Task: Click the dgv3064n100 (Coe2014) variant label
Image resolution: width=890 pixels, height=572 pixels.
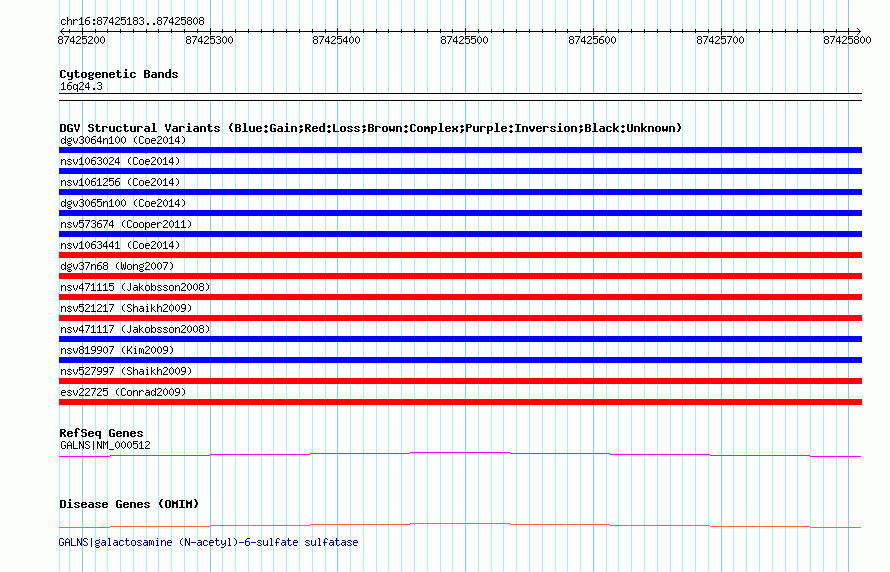Action: 123,140
